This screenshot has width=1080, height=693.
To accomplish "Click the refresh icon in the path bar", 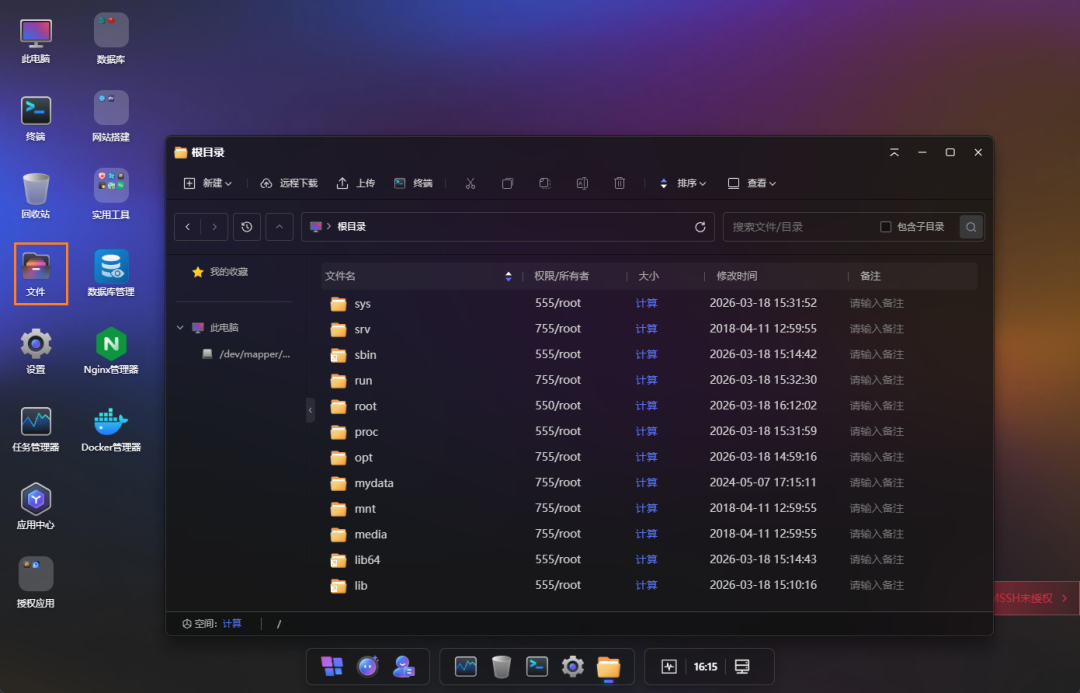I will (x=700, y=227).
